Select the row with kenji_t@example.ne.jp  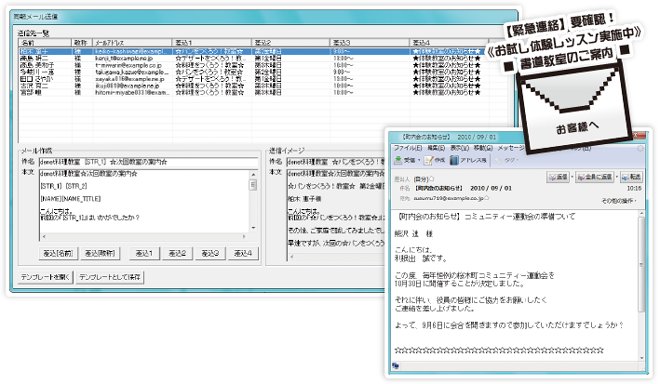(264, 58)
